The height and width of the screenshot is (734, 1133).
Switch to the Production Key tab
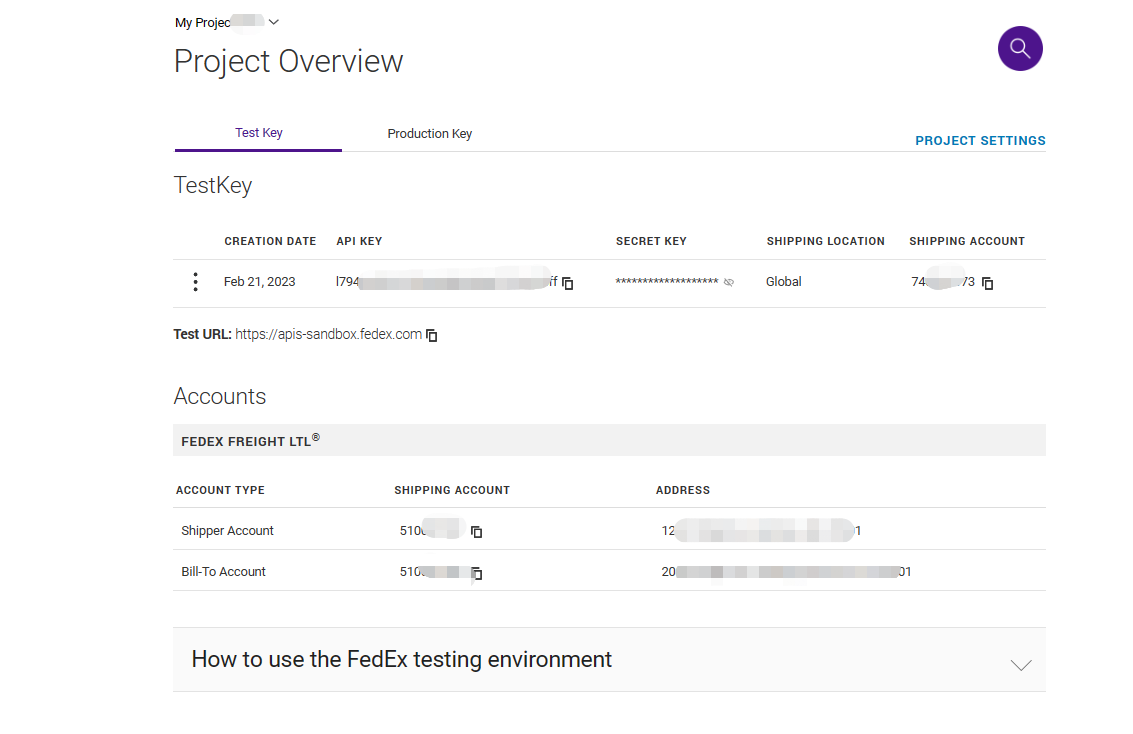coord(430,134)
